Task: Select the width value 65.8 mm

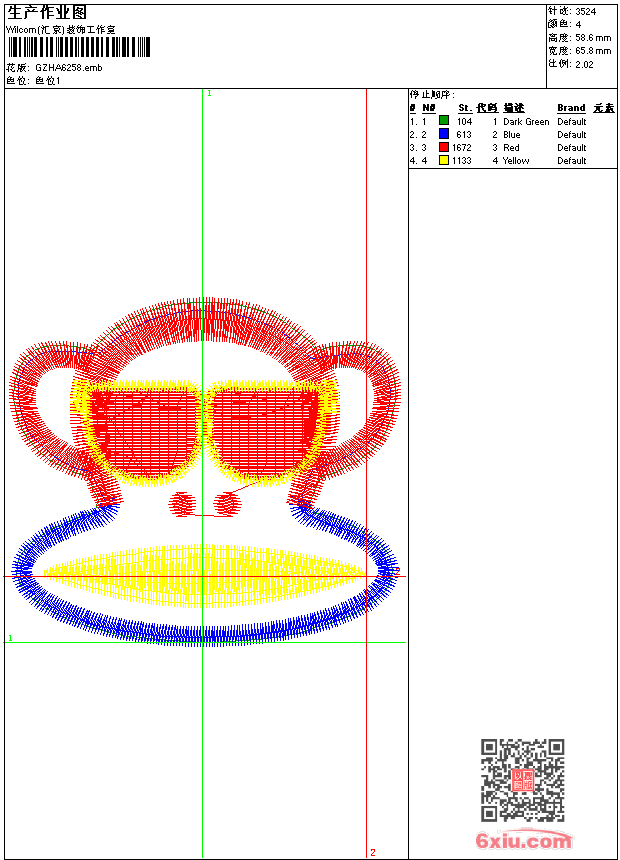Action: 593,51
